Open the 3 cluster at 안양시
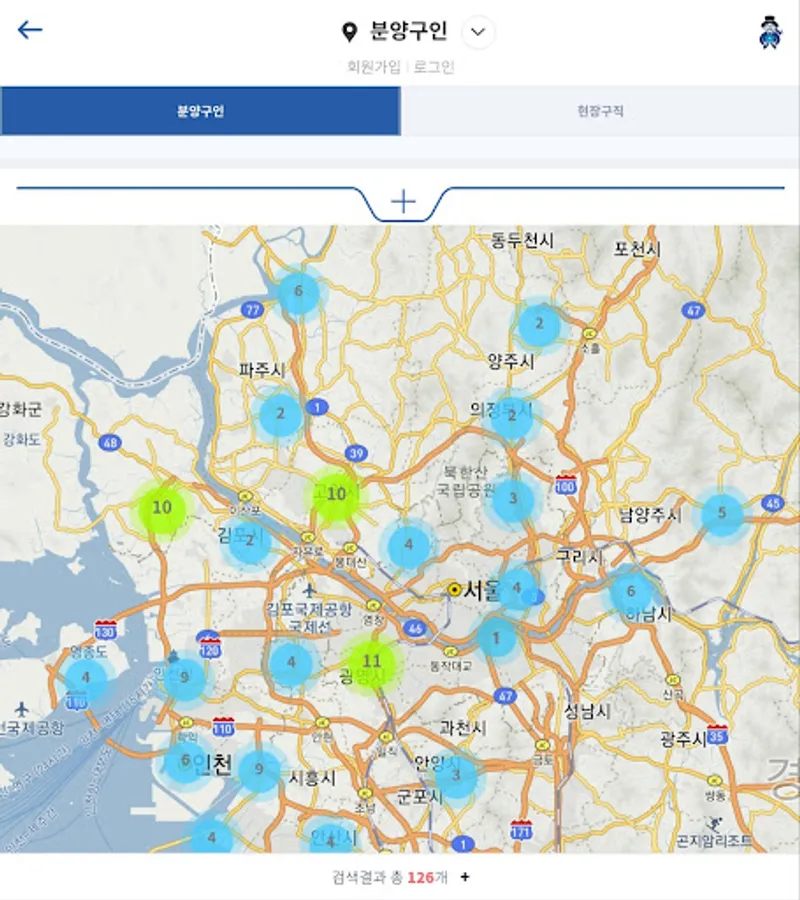The image size is (800, 900). pos(456,776)
